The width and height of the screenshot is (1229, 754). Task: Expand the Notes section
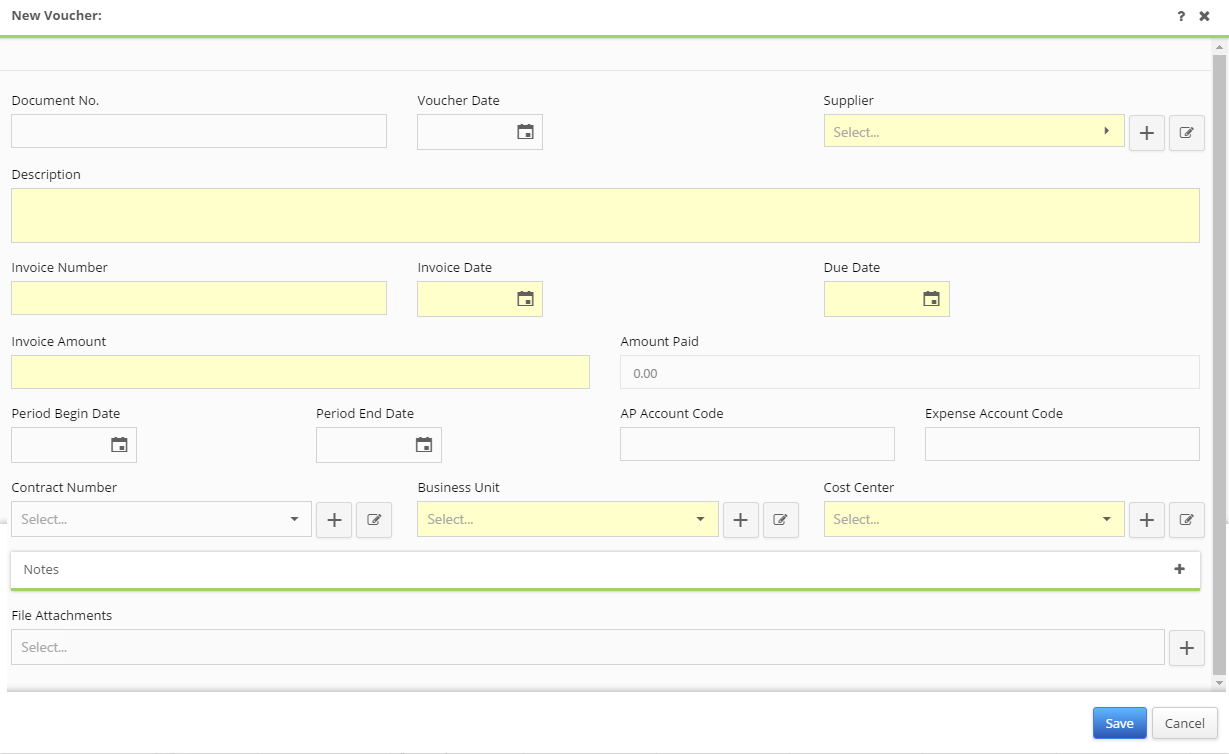pos(1179,569)
